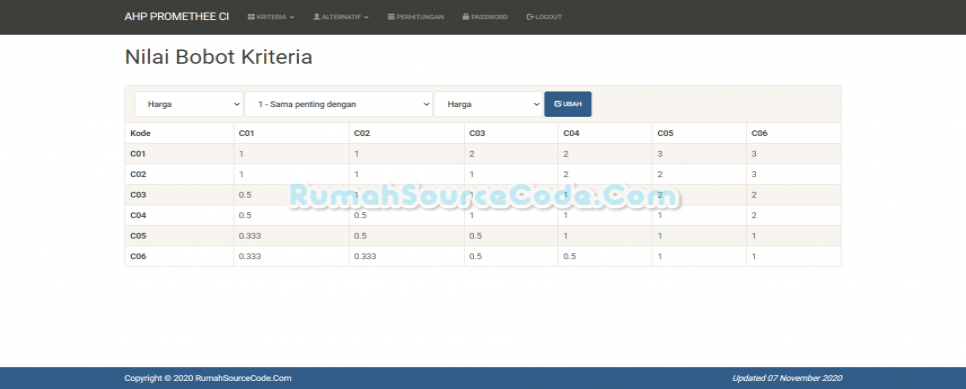Click the Ubah button
966x389 pixels.
point(568,104)
